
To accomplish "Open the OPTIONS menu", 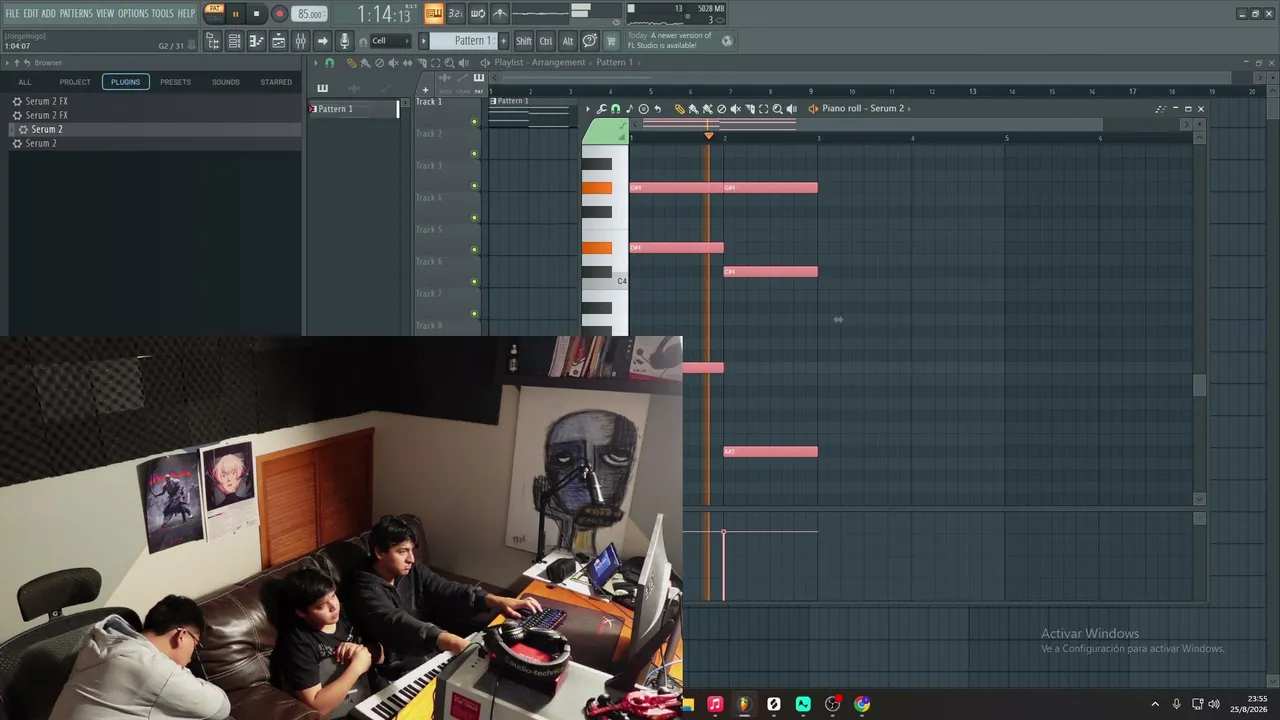I will click(x=133, y=13).
